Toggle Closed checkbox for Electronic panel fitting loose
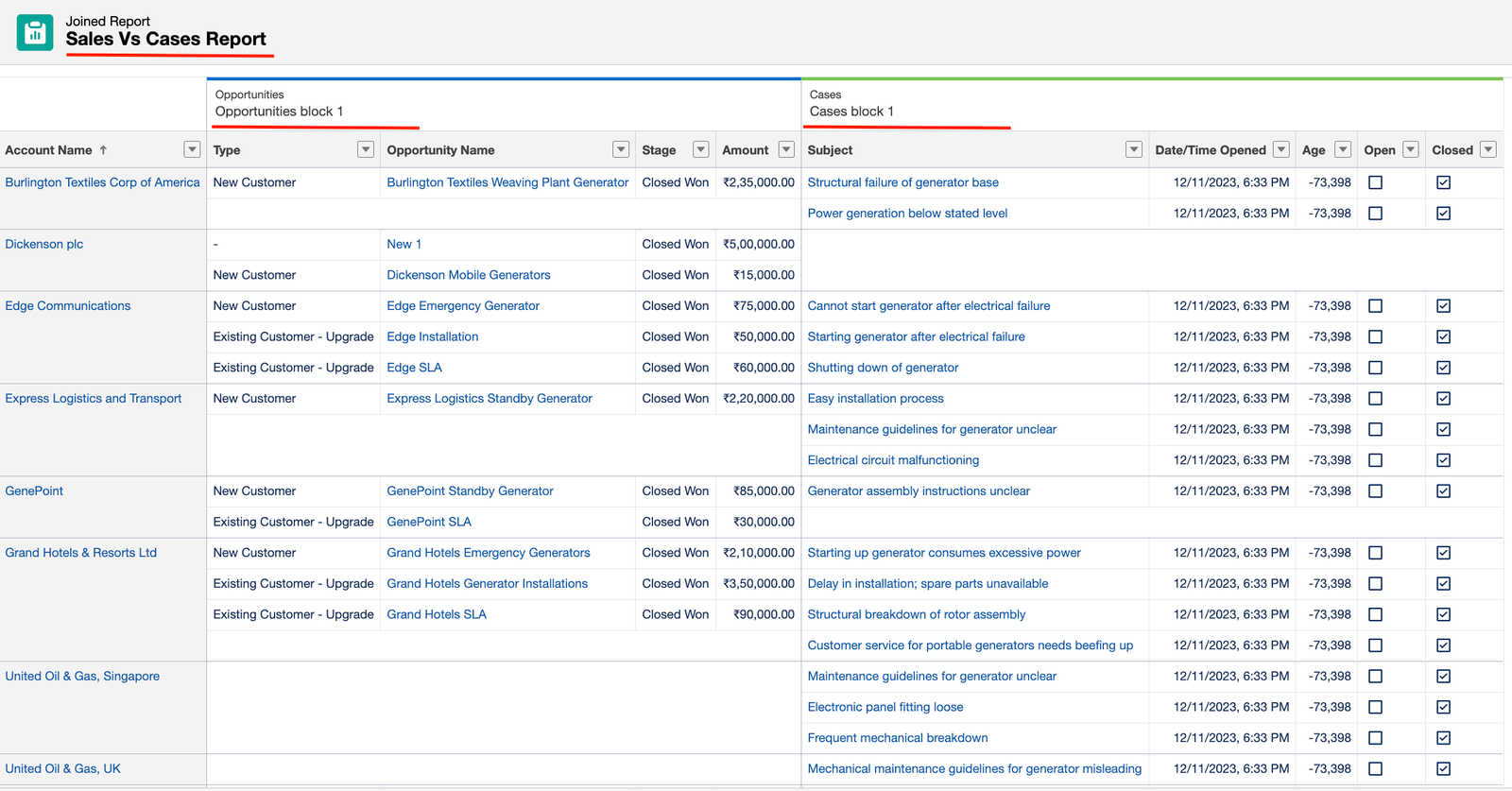Image resolution: width=1512 pixels, height=791 pixels. [1443, 707]
